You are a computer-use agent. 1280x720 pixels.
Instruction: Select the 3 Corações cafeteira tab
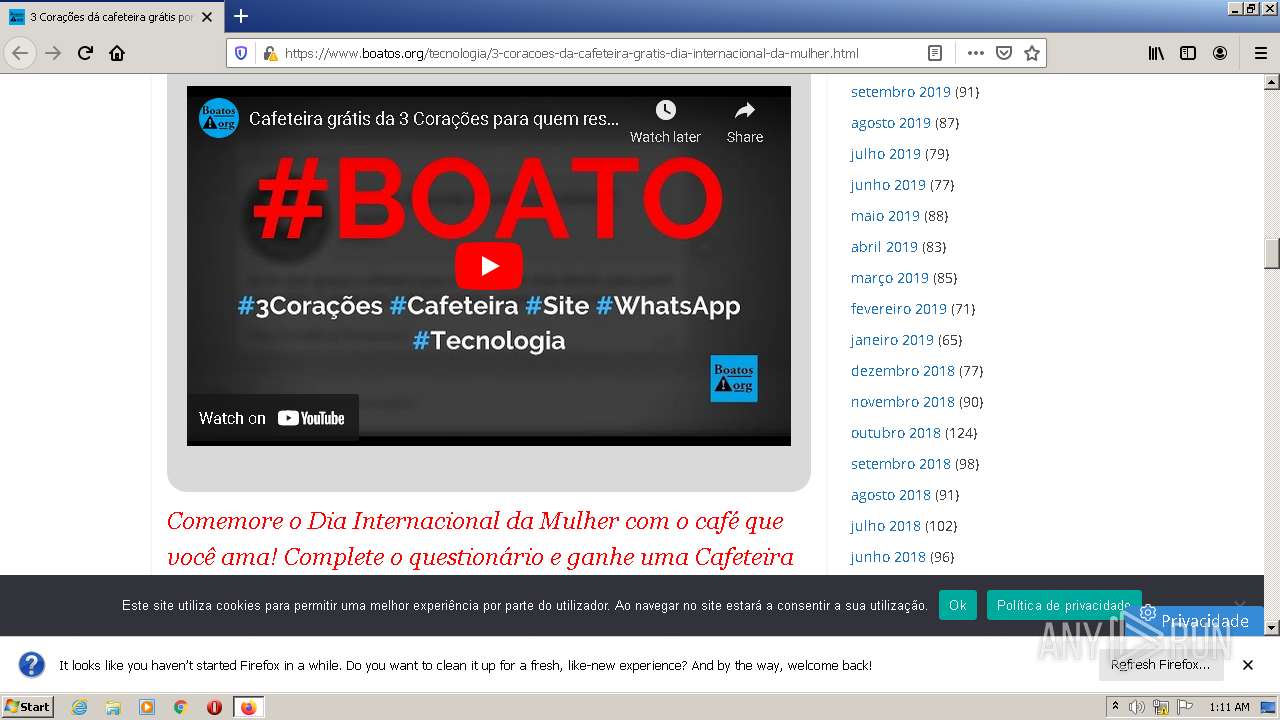coord(112,17)
